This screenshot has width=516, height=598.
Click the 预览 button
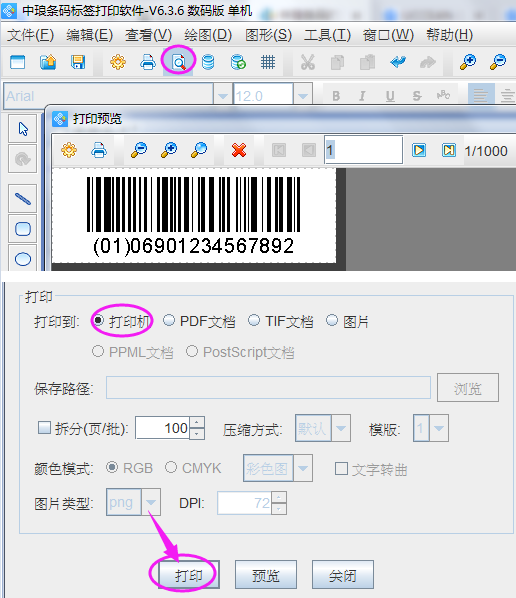coord(266,575)
